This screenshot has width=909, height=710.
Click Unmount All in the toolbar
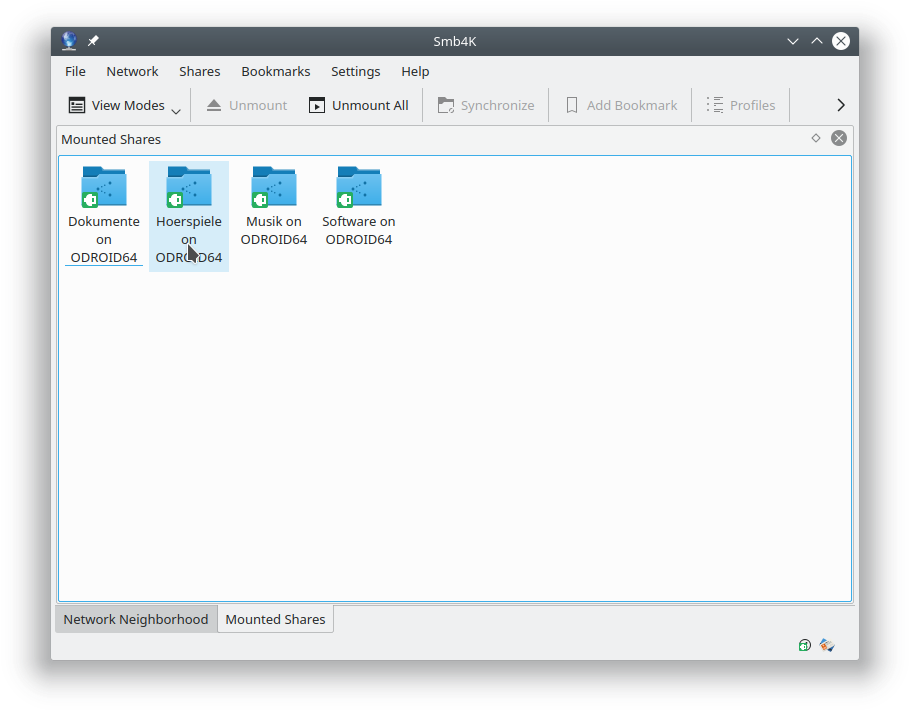tap(359, 105)
